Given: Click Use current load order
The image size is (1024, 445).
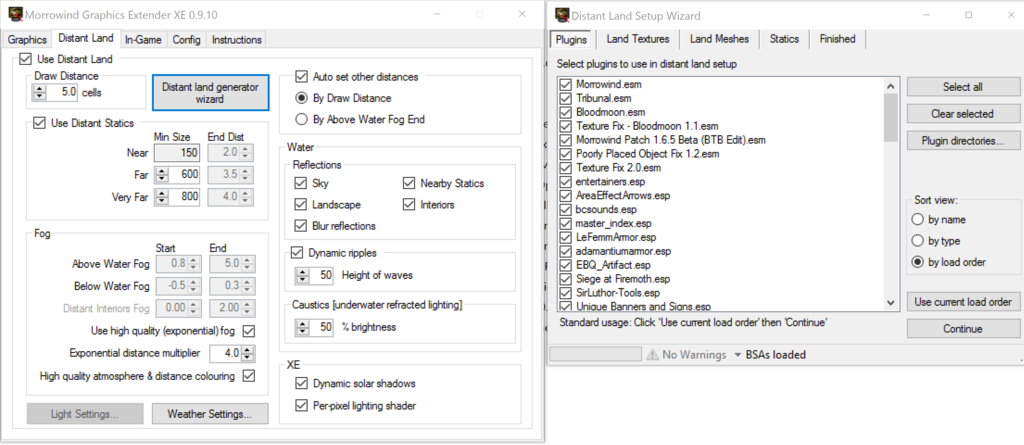Looking at the screenshot, I should [x=963, y=302].
